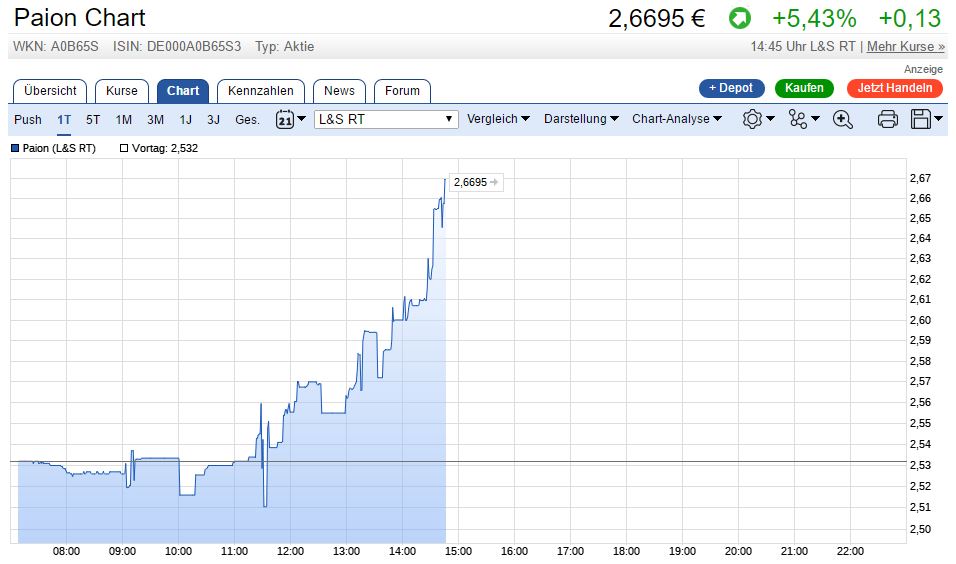Open the share connections icon
The height and width of the screenshot is (564, 956).
pos(797,119)
